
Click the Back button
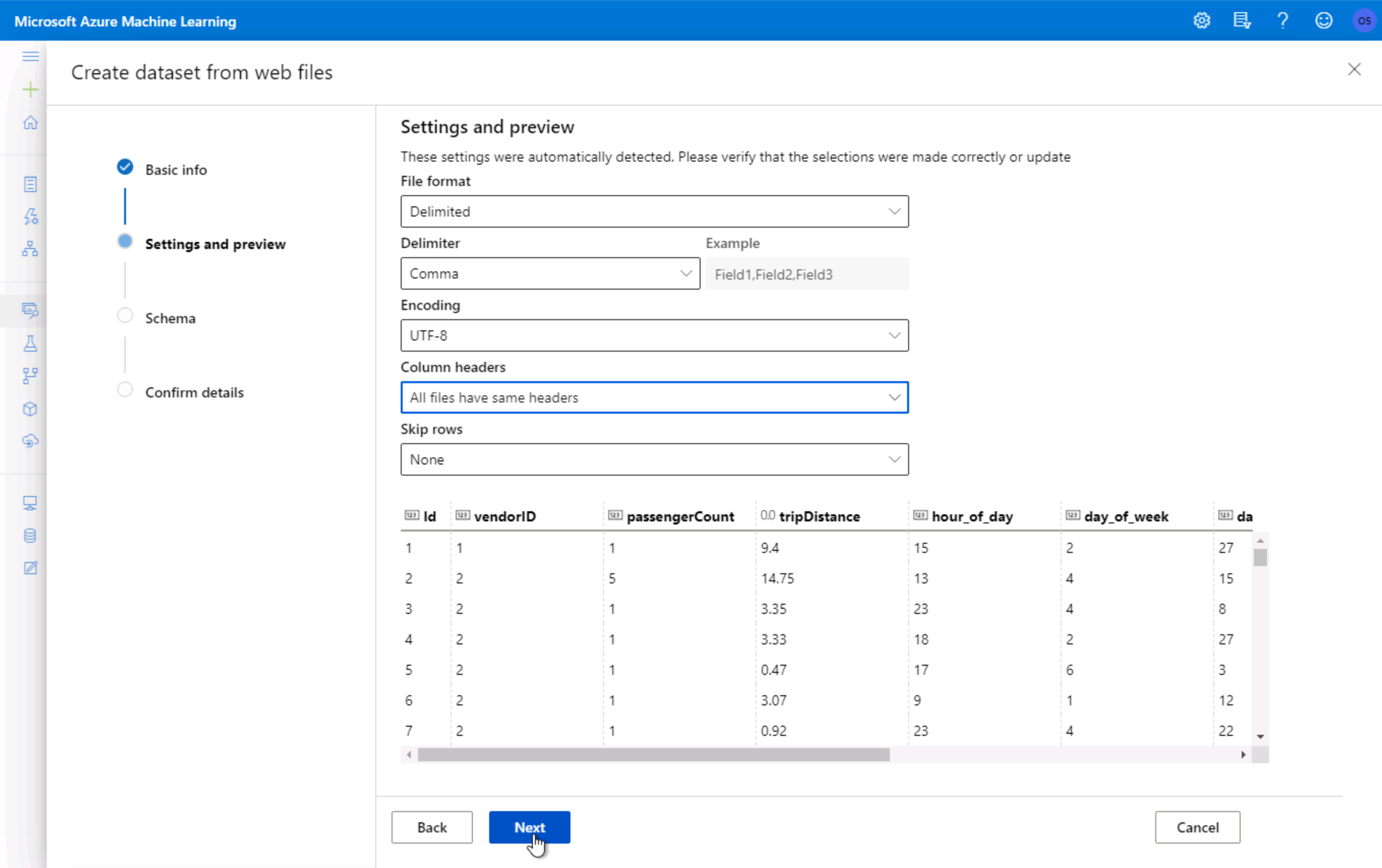(x=432, y=827)
